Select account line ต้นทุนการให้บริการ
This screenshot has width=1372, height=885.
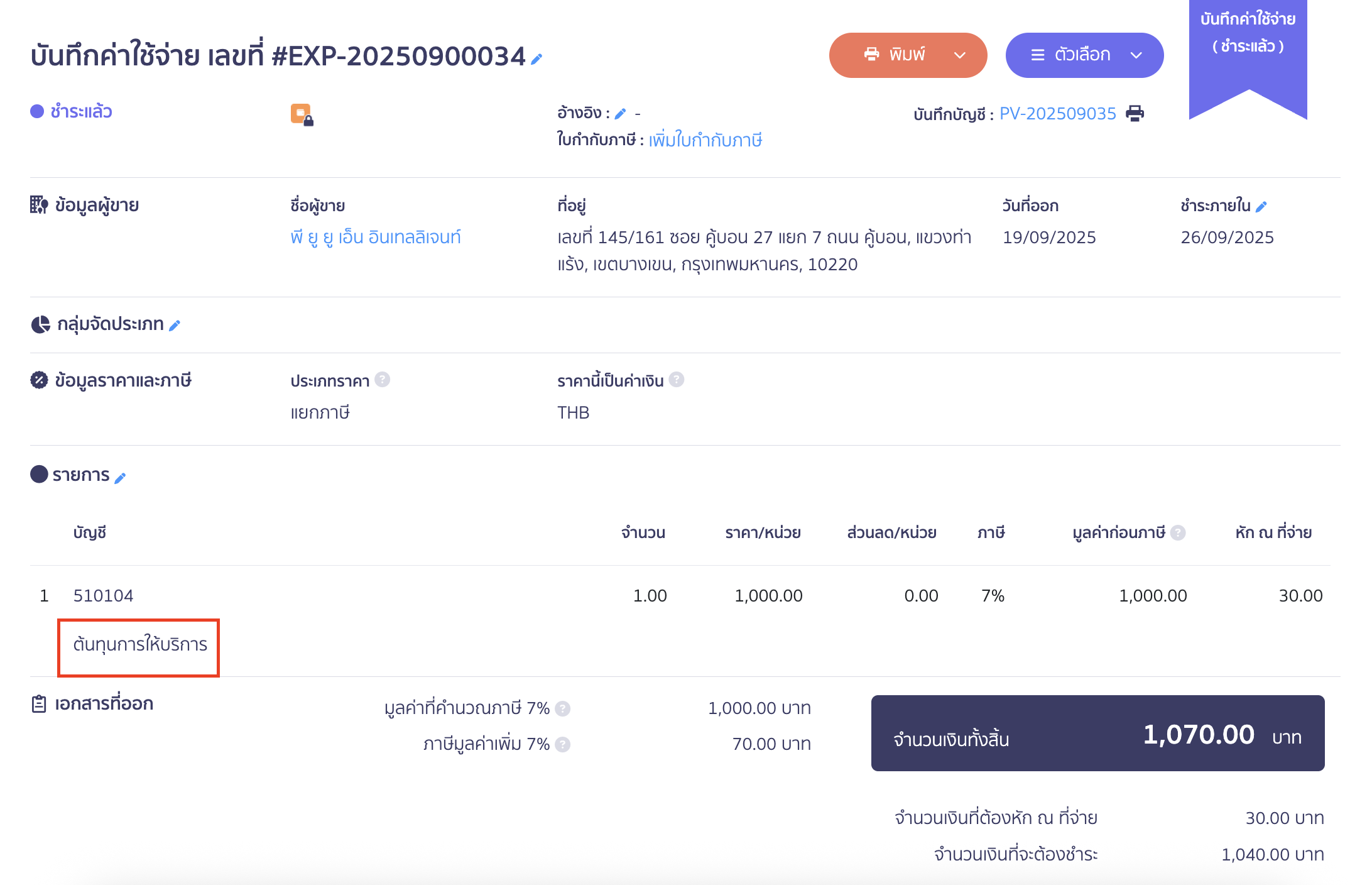(139, 645)
